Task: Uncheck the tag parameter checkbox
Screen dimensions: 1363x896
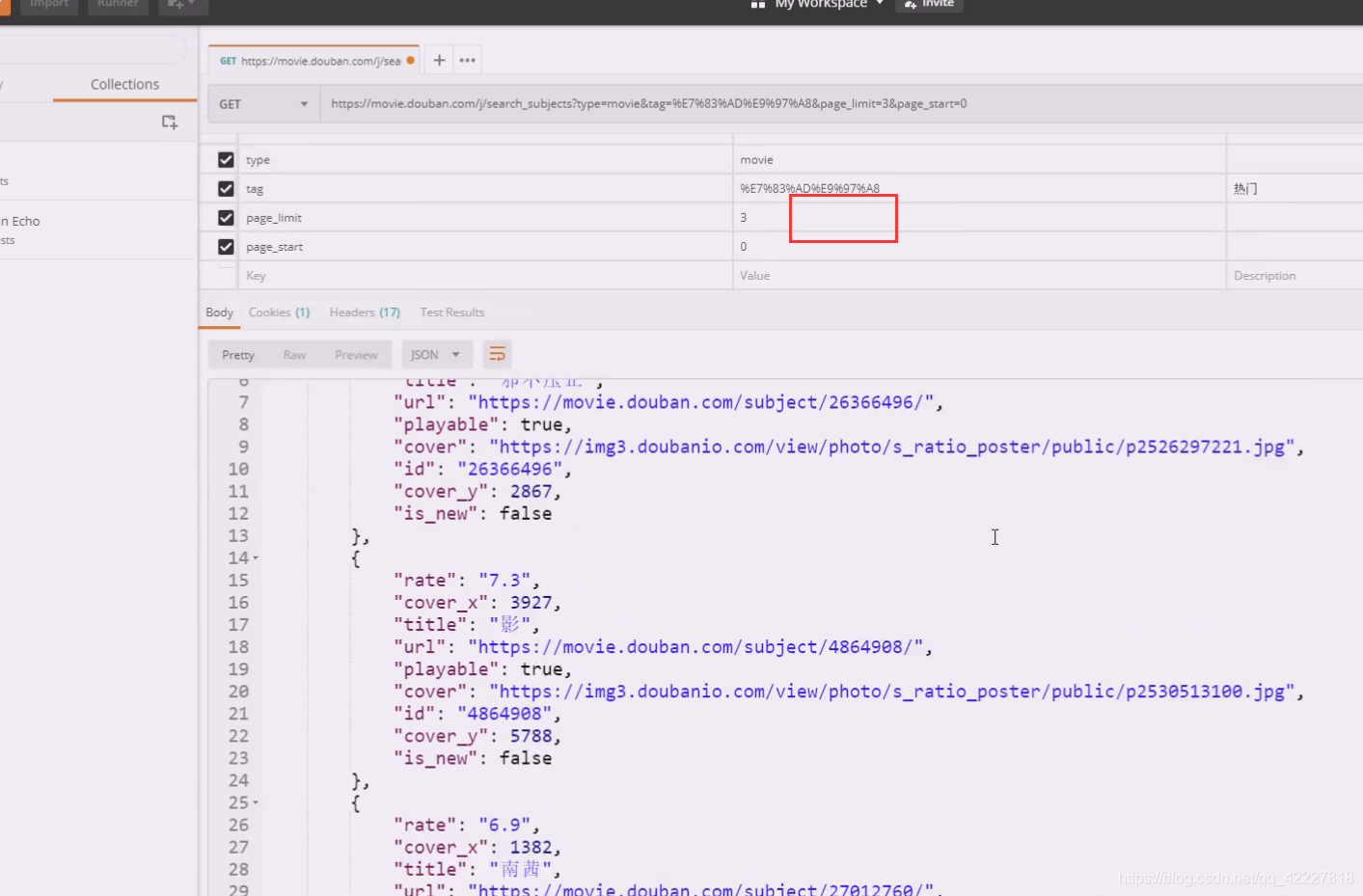Action: click(226, 189)
